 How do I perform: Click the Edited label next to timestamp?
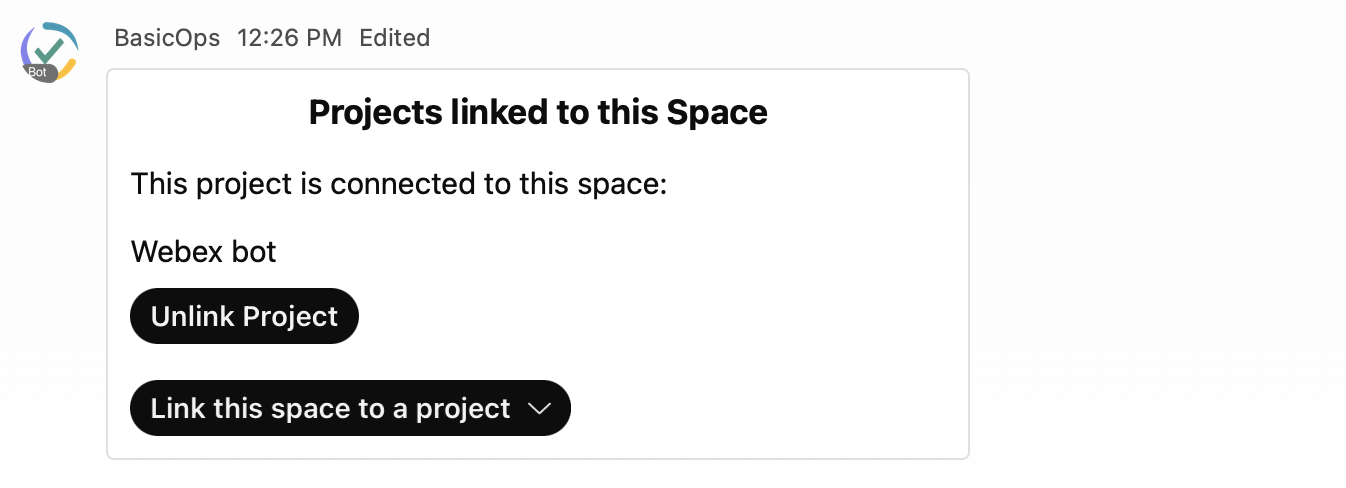coord(394,38)
